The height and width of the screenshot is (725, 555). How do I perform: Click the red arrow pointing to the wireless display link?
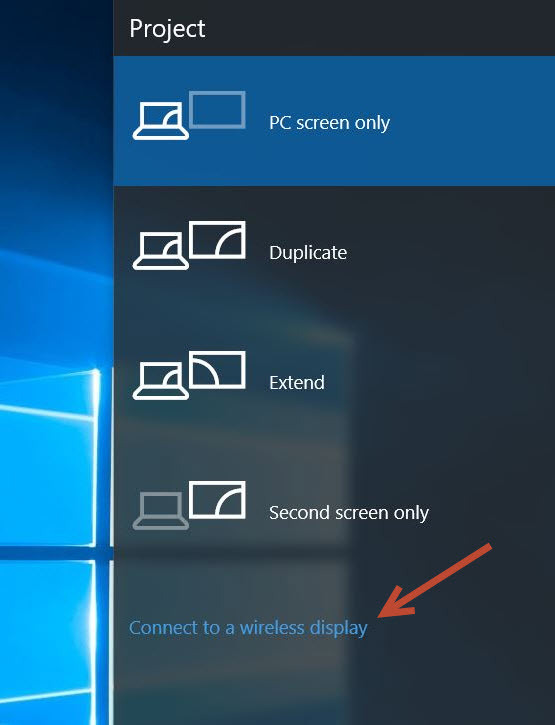coord(435,581)
